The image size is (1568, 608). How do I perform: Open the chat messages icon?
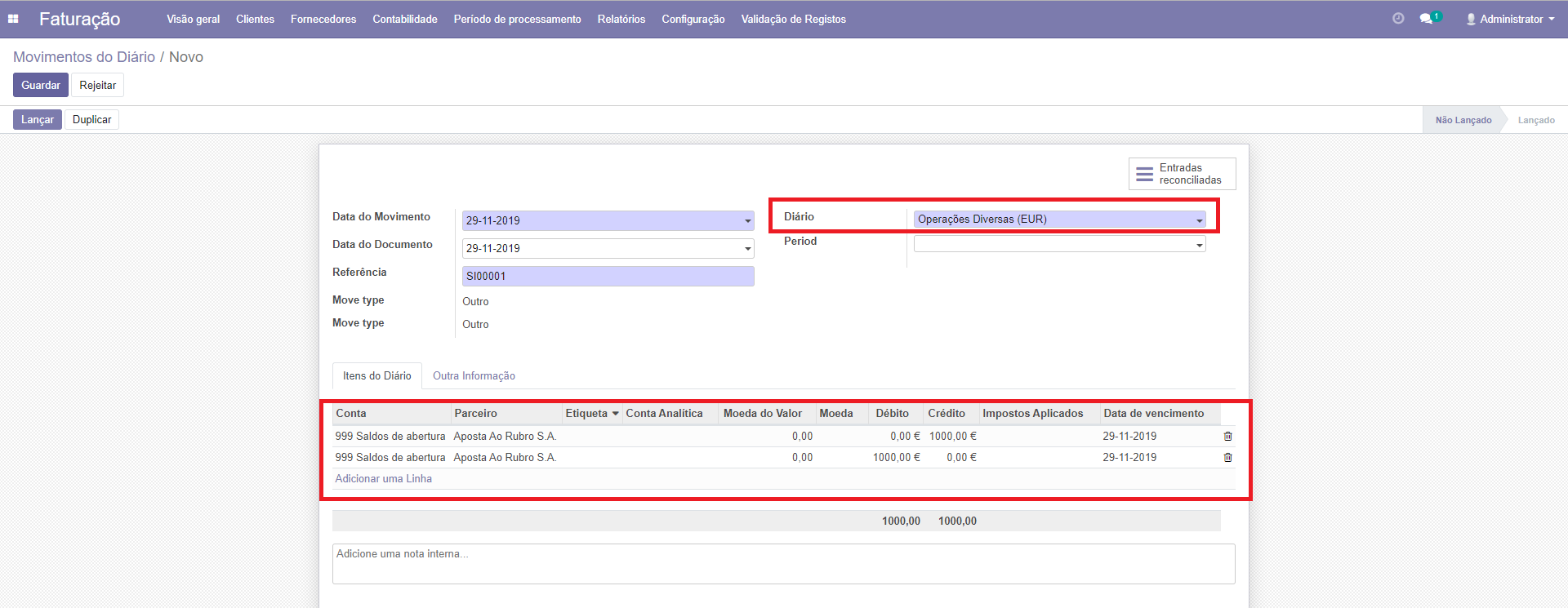point(1427,19)
